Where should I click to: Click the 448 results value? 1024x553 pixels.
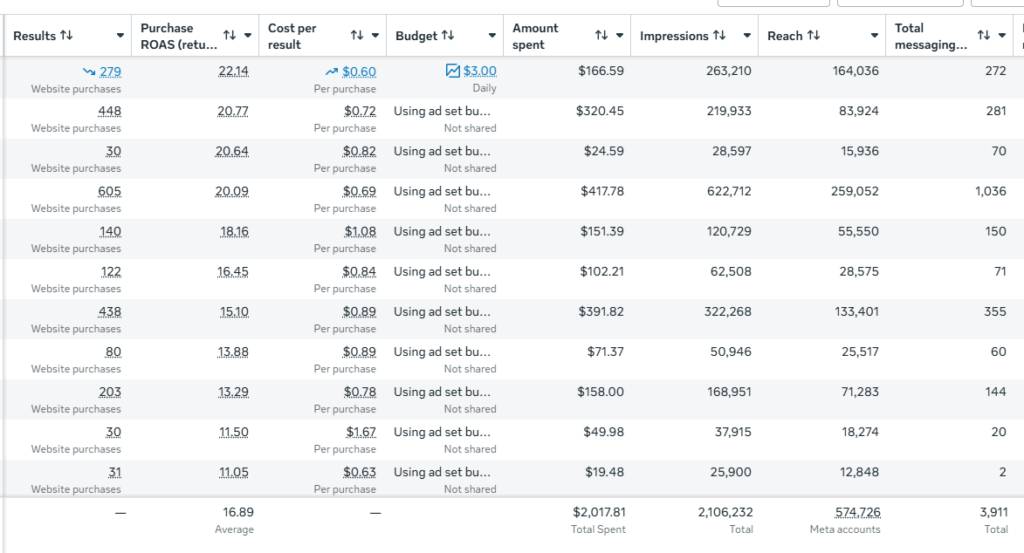pos(110,111)
